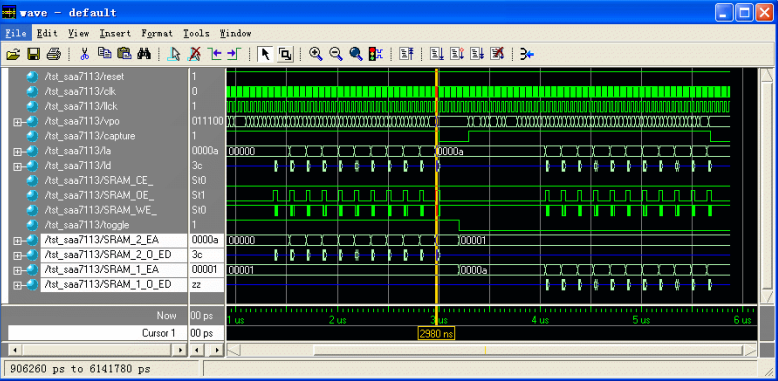Click the Add Cursor icon
Screen dimensions: 778x381
coord(175,54)
